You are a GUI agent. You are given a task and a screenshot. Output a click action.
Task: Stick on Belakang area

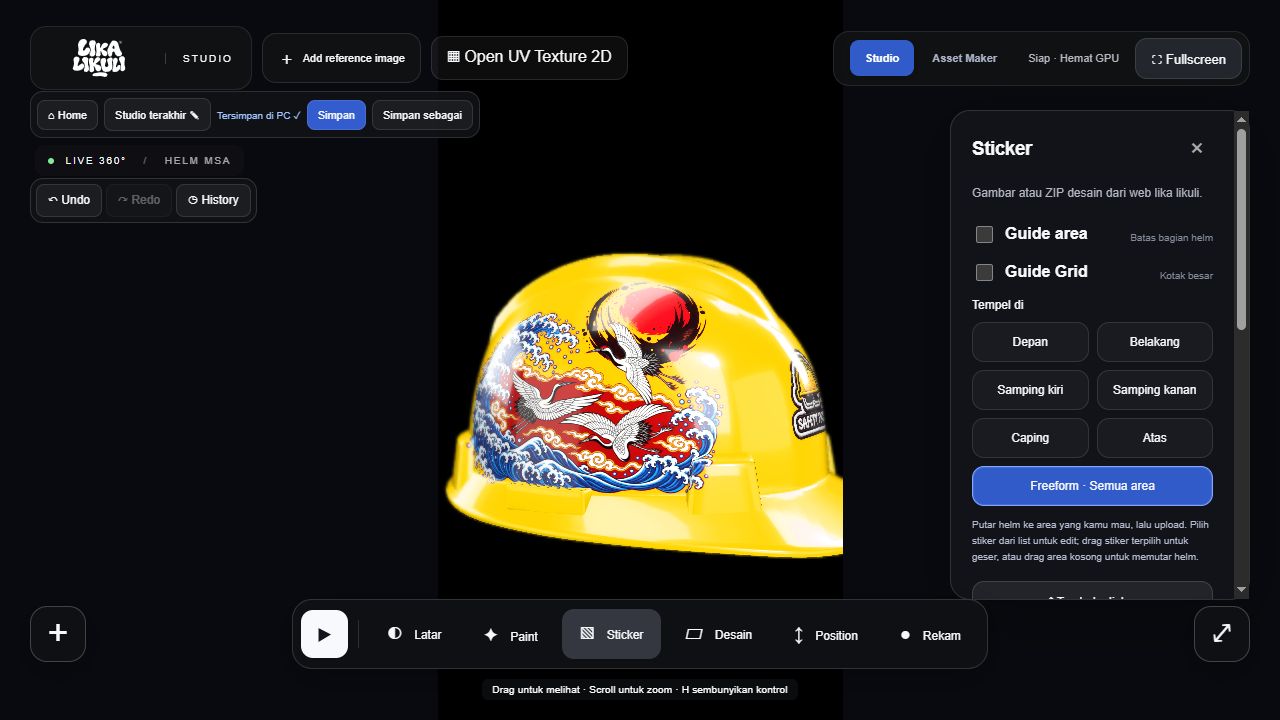click(1155, 342)
